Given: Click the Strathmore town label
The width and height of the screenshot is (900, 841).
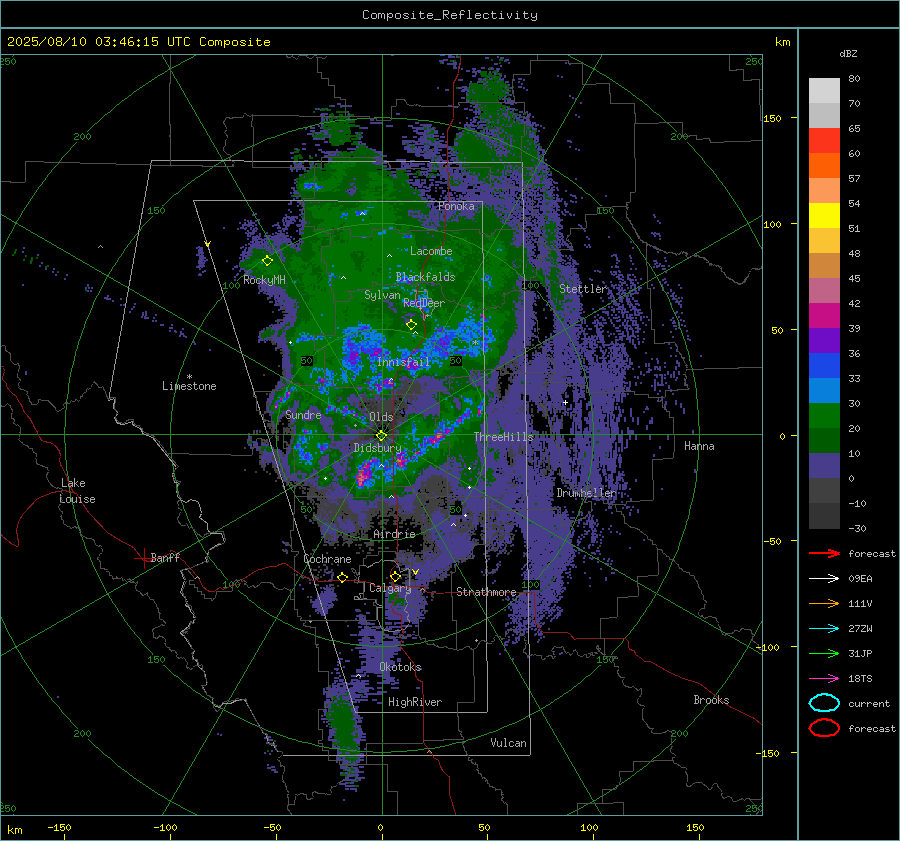Looking at the screenshot, I should tap(486, 592).
